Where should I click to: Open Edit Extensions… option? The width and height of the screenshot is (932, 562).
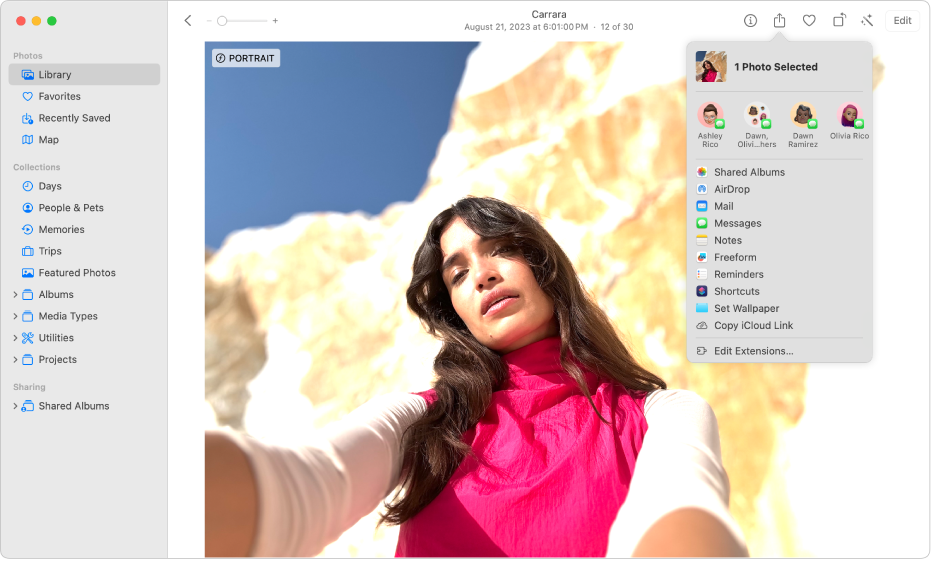pos(753,352)
